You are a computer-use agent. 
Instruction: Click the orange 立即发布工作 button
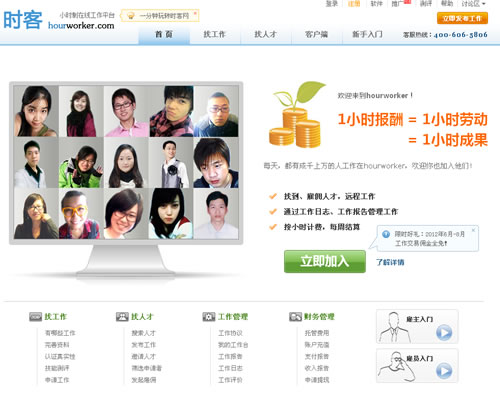(x=462, y=18)
